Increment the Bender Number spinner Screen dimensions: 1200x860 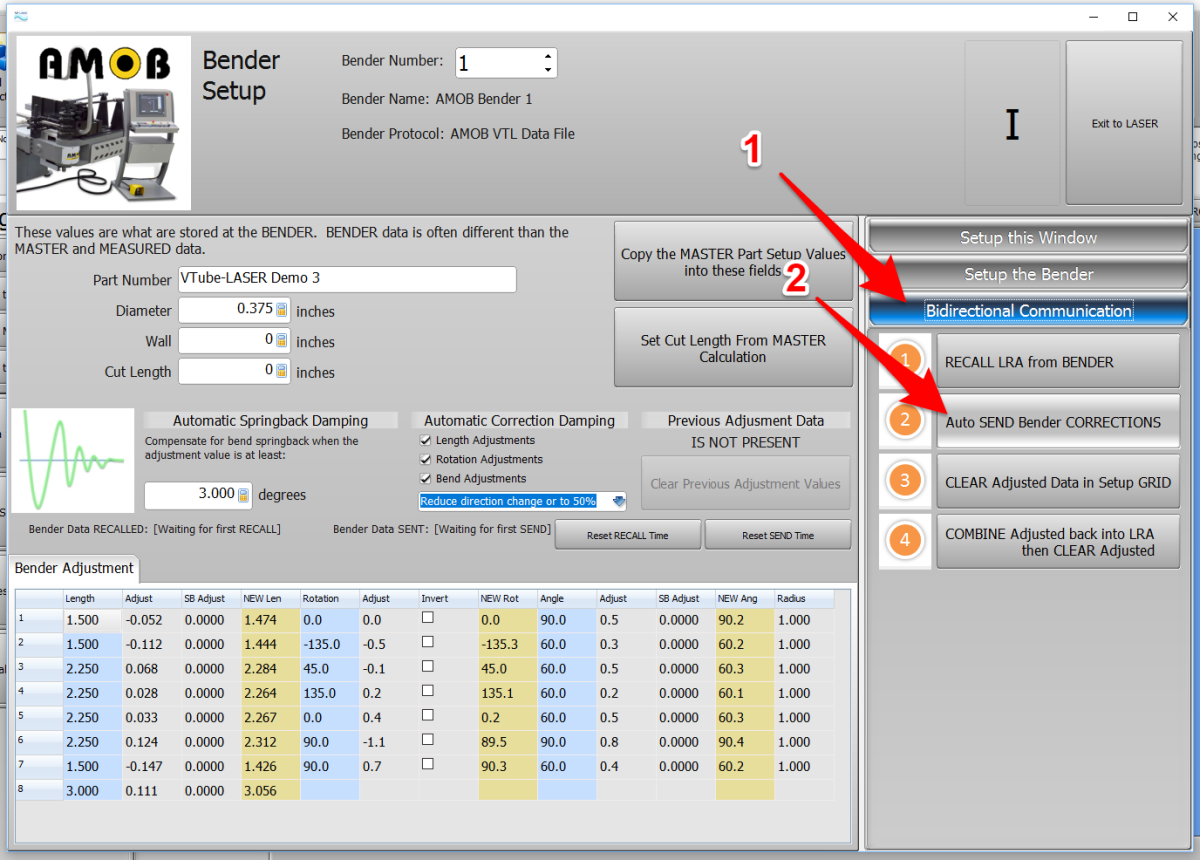pos(548,57)
